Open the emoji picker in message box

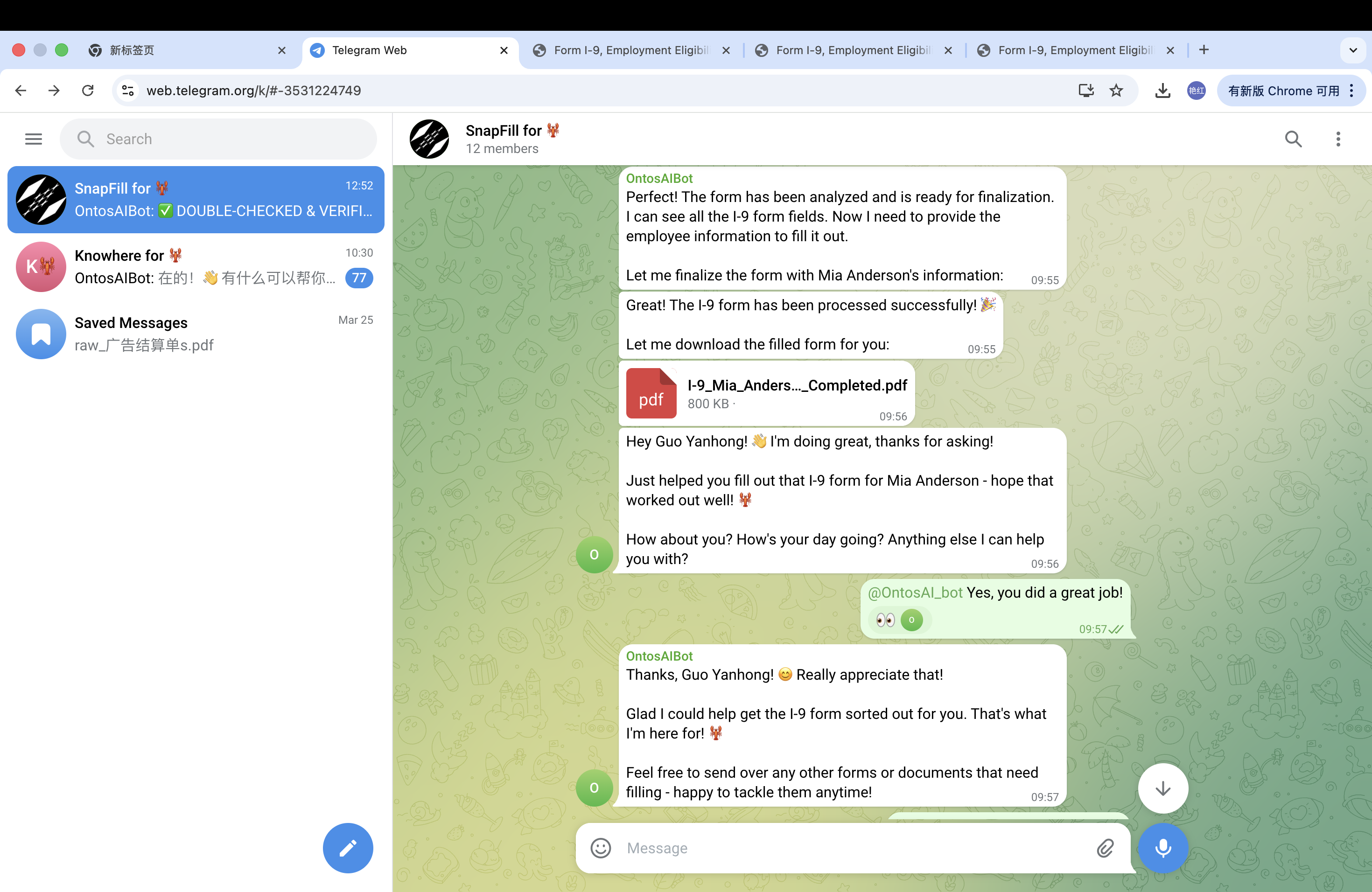[601, 848]
